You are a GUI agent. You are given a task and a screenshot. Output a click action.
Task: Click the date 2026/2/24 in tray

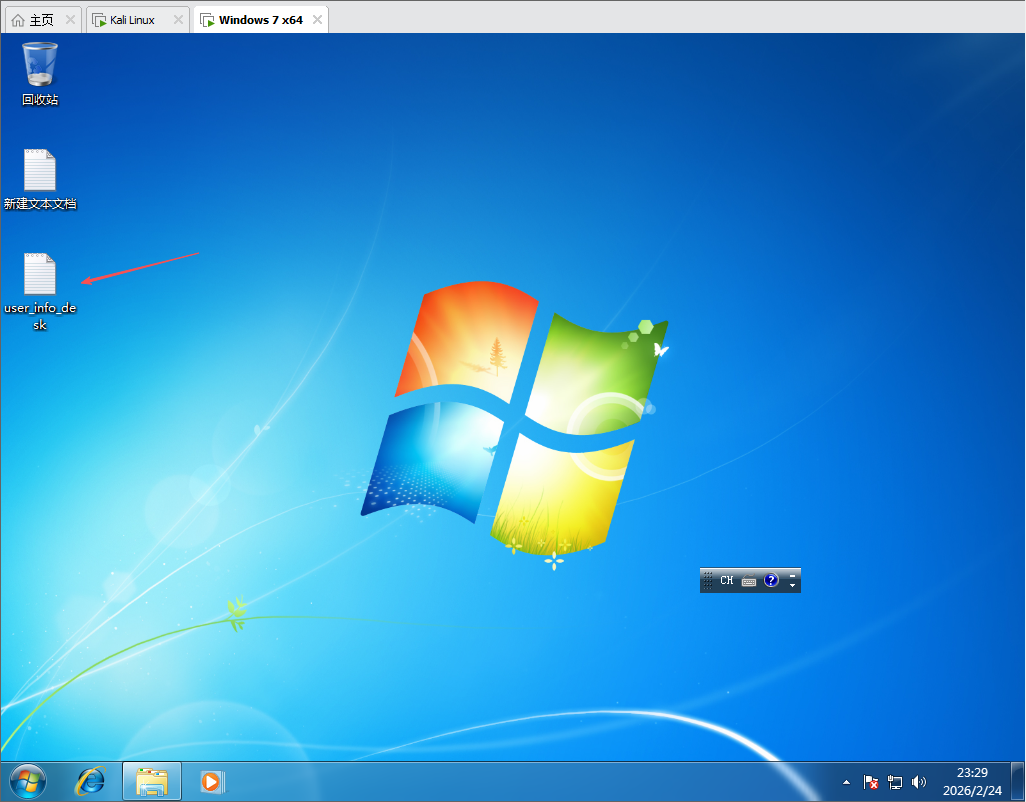(972, 791)
